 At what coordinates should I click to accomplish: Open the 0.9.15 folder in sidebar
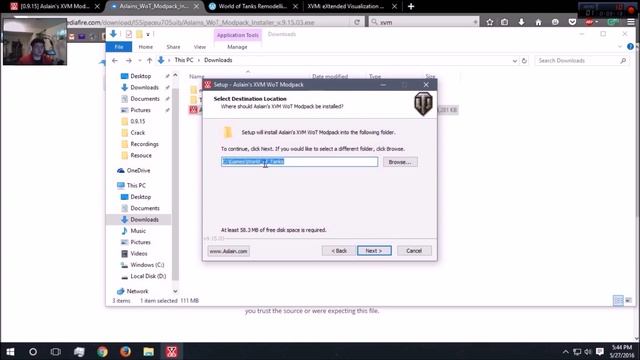click(138, 121)
